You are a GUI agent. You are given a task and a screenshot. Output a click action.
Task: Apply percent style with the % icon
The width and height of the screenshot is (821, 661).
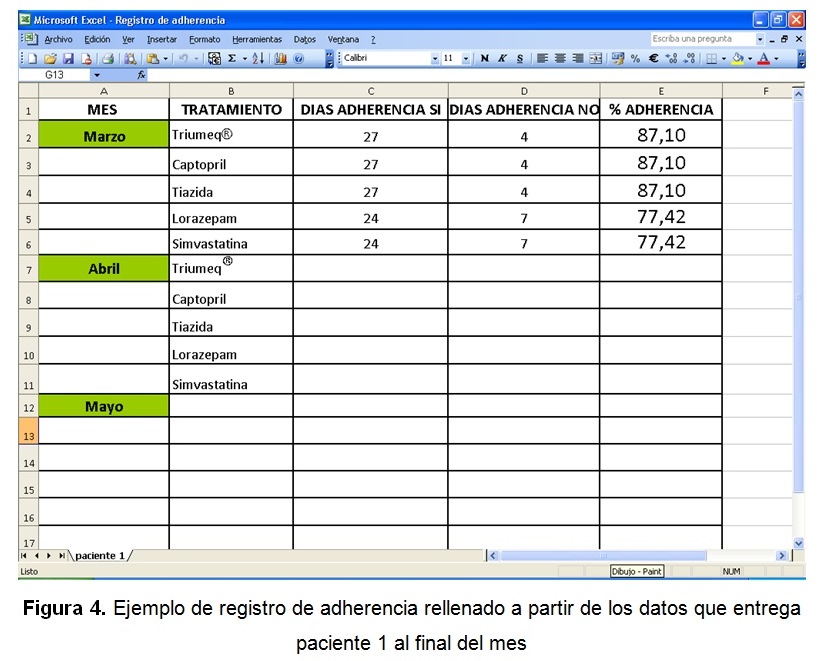(x=635, y=58)
